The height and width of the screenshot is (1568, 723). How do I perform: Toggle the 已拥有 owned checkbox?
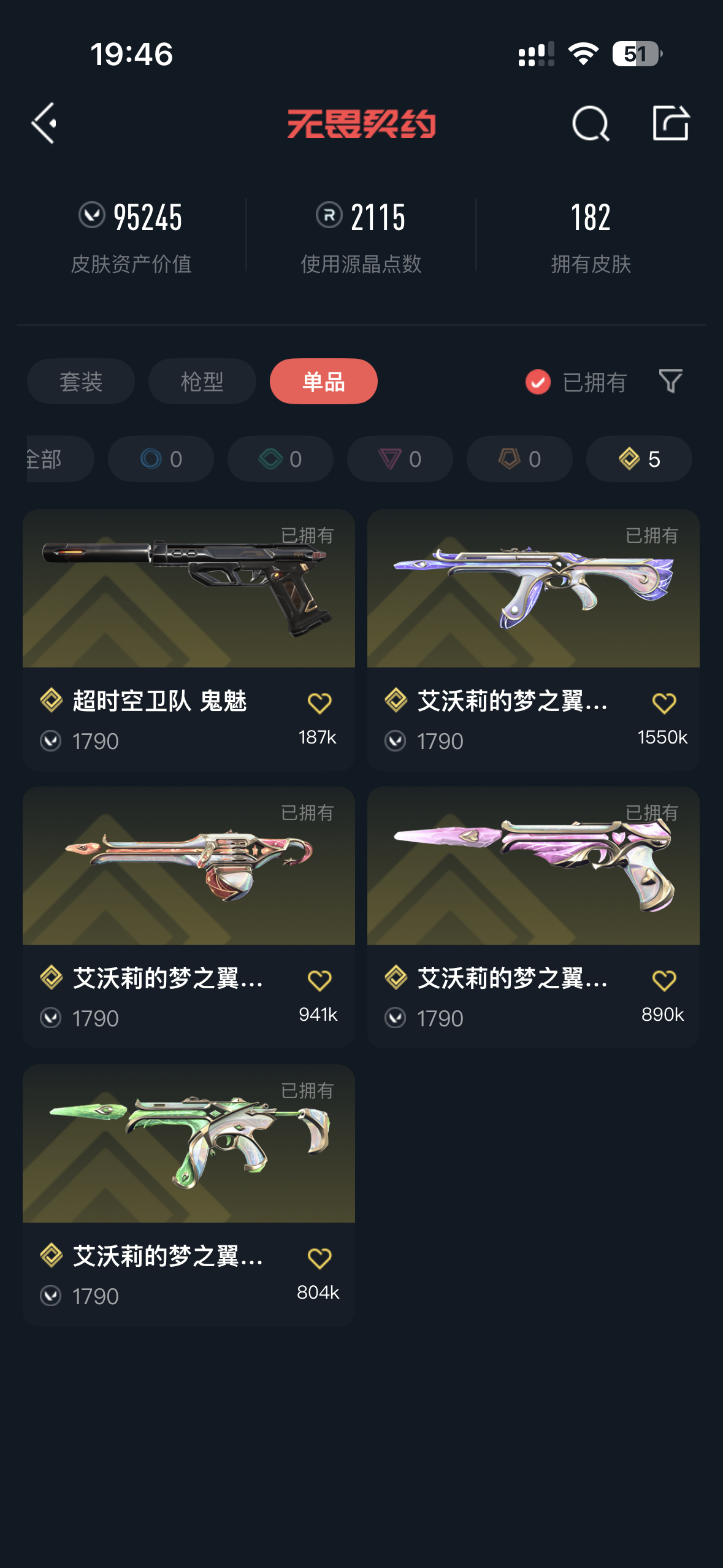(x=538, y=382)
